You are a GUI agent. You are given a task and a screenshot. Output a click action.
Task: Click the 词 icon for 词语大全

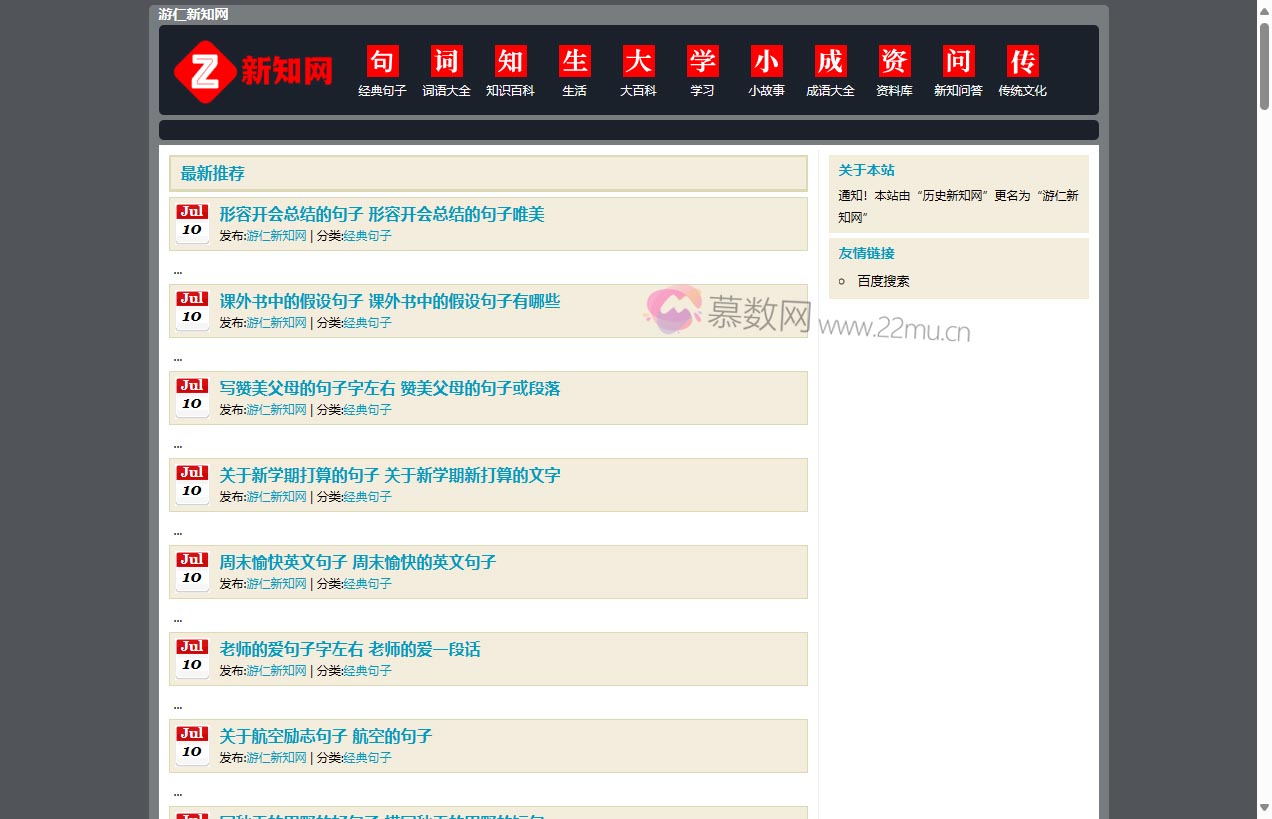click(447, 61)
